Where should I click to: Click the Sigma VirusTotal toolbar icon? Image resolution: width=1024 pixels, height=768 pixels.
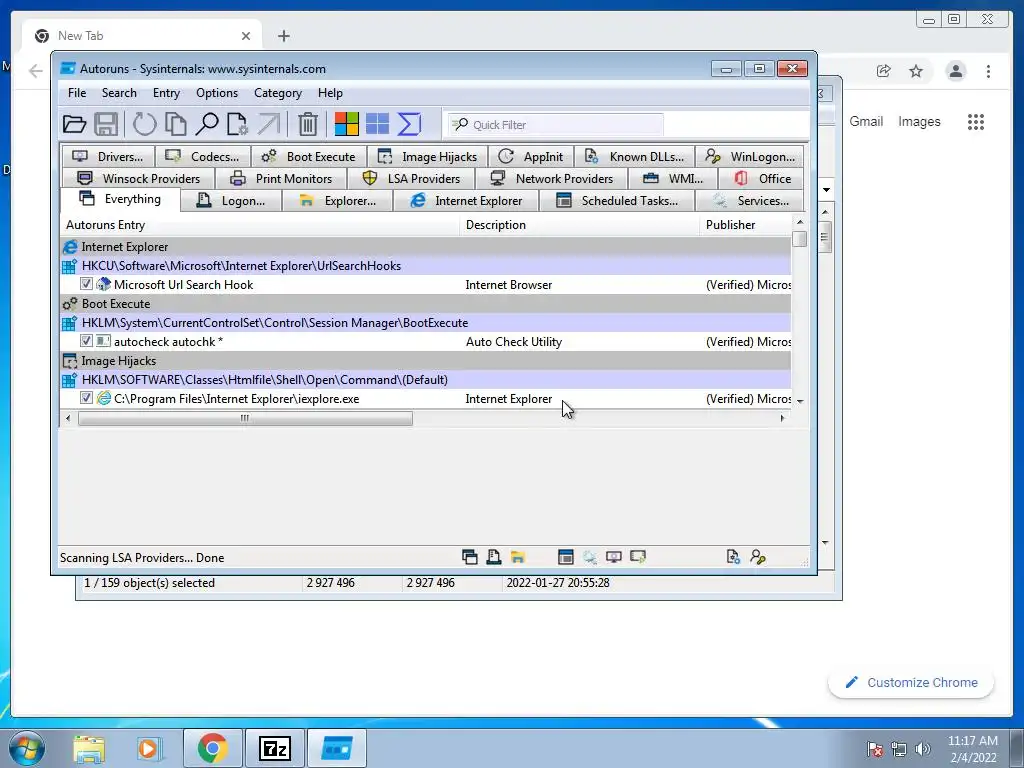409,124
